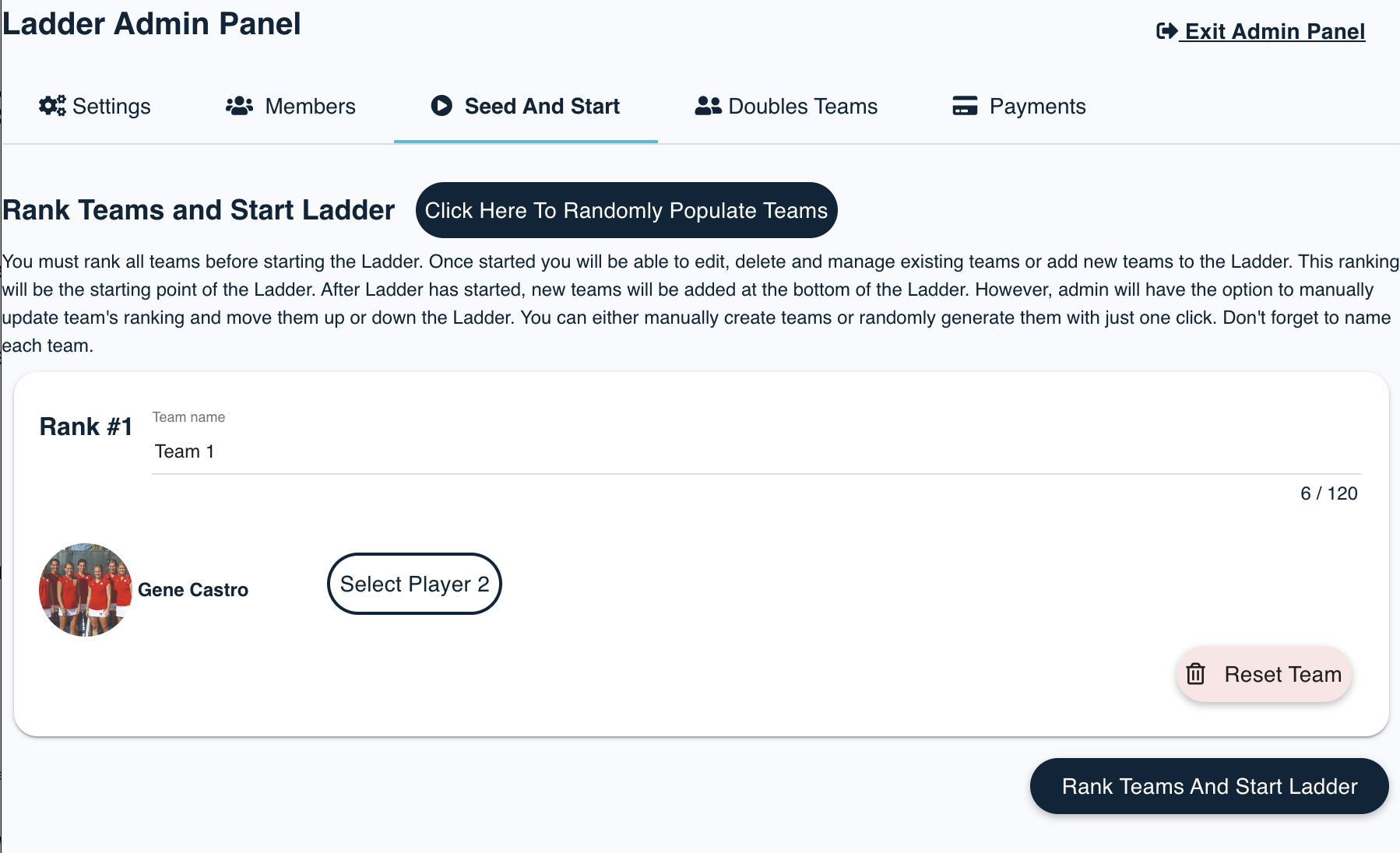Click the Payments card icon
The image size is (1400, 853).
965,105
